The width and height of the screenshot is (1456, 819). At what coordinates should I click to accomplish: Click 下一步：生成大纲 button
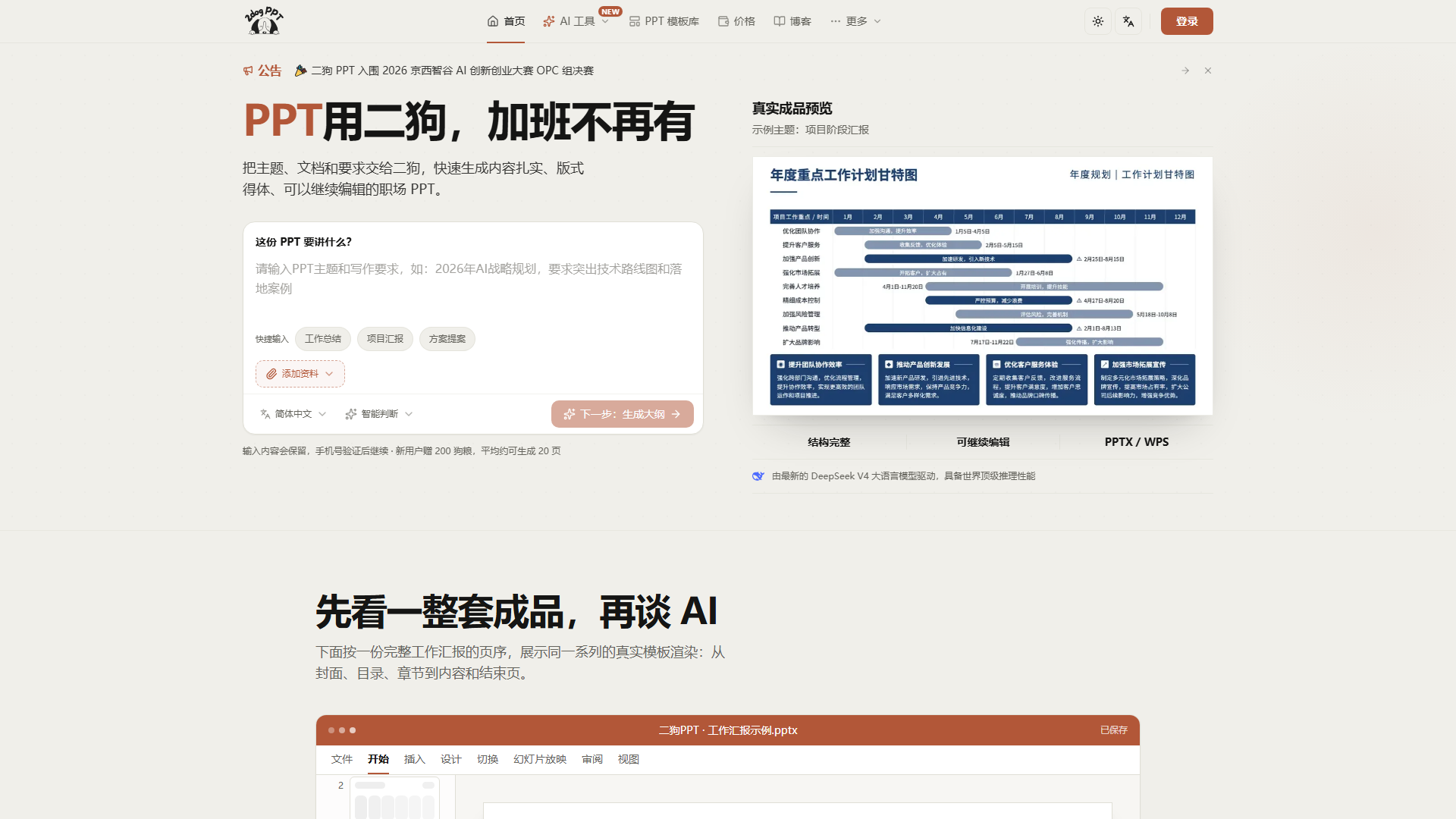coord(623,414)
